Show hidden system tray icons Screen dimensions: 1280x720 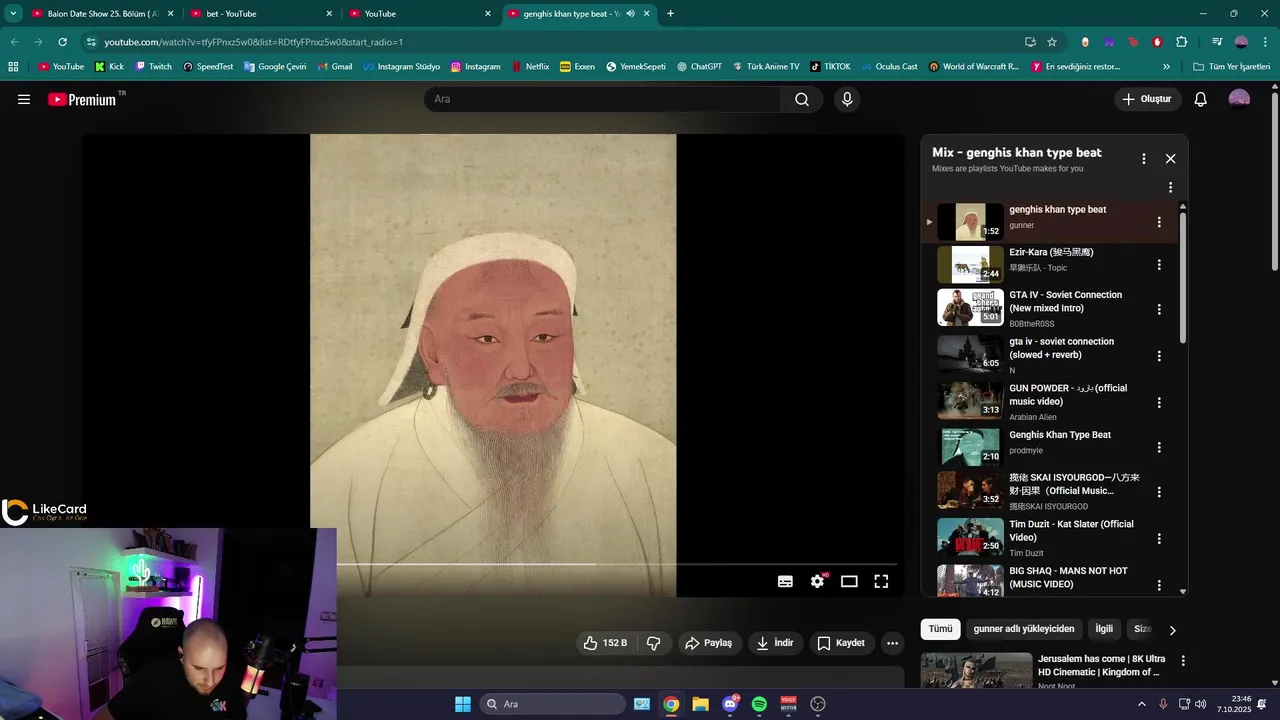(x=1142, y=704)
